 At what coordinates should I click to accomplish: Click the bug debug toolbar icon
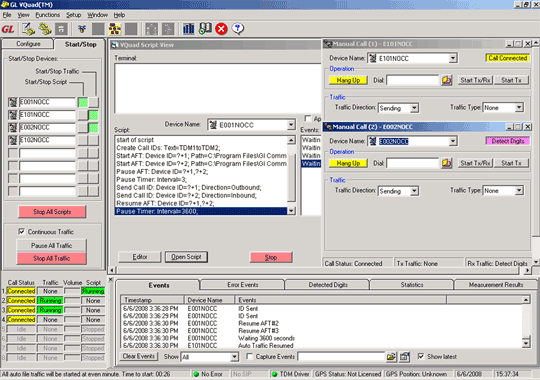(82, 29)
